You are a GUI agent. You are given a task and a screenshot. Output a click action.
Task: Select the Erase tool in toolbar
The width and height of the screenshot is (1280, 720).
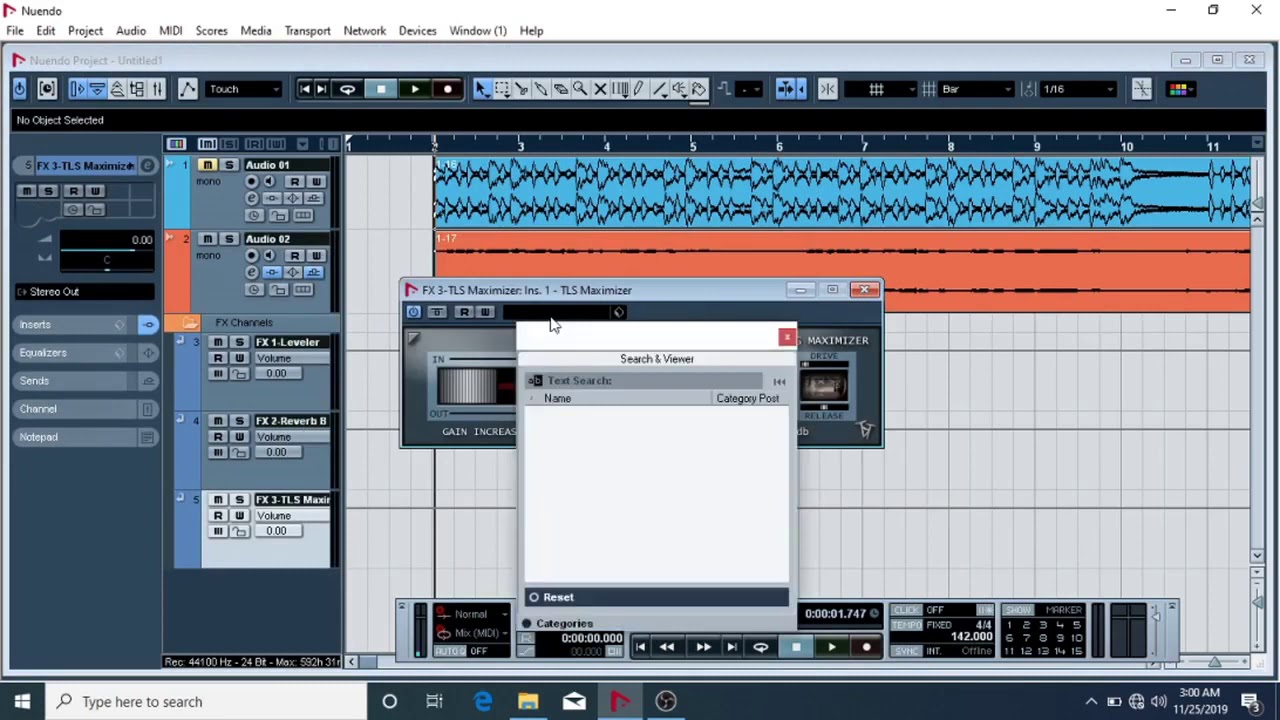(560, 89)
